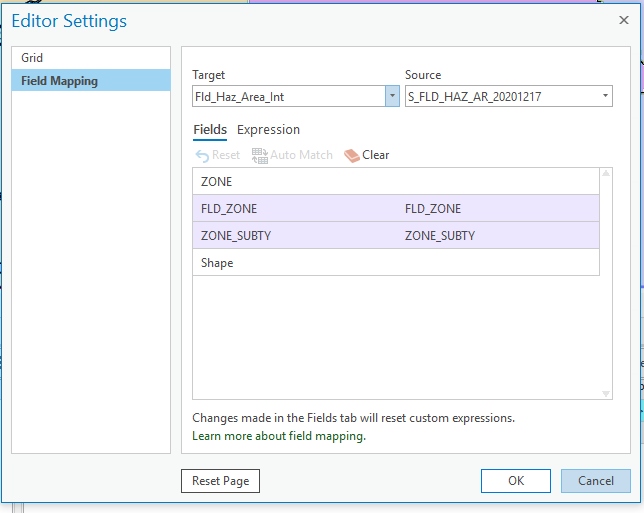Open Learn more about field mapping link
This screenshot has height=513, width=644.
tap(279, 436)
